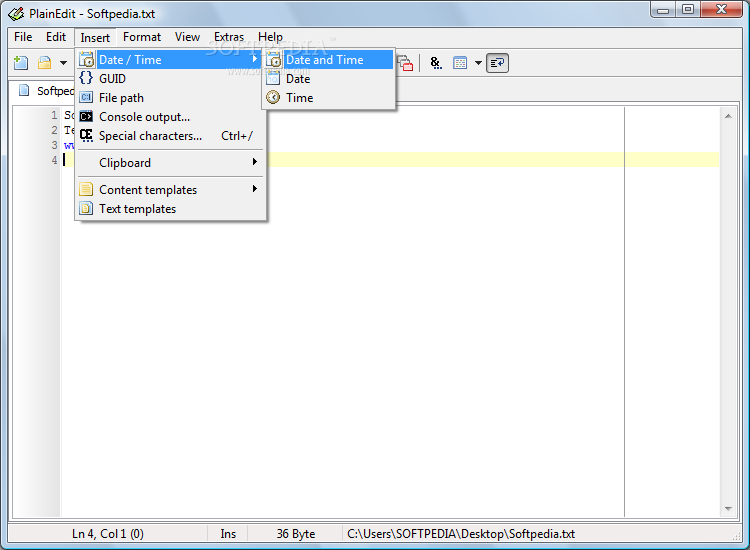Screen dimensions: 750x550
Task: Select Console output... menu entry
Action: pos(169,117)
